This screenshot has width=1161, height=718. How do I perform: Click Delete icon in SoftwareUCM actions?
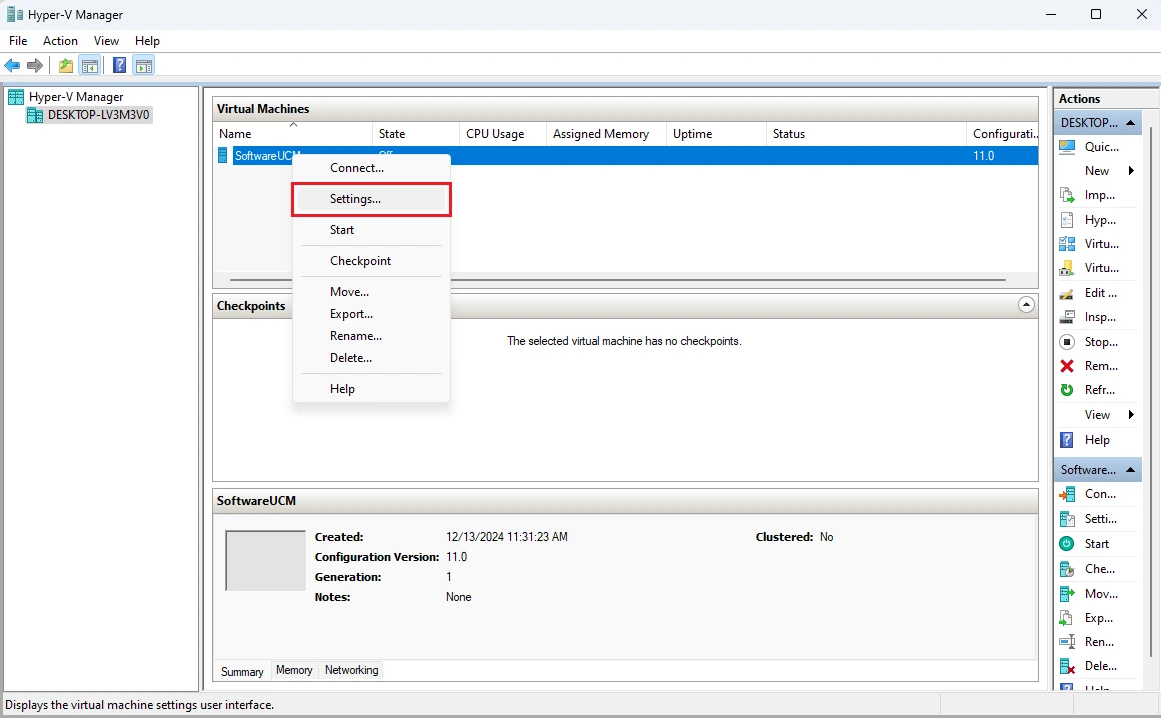[x=1067, y=666]
